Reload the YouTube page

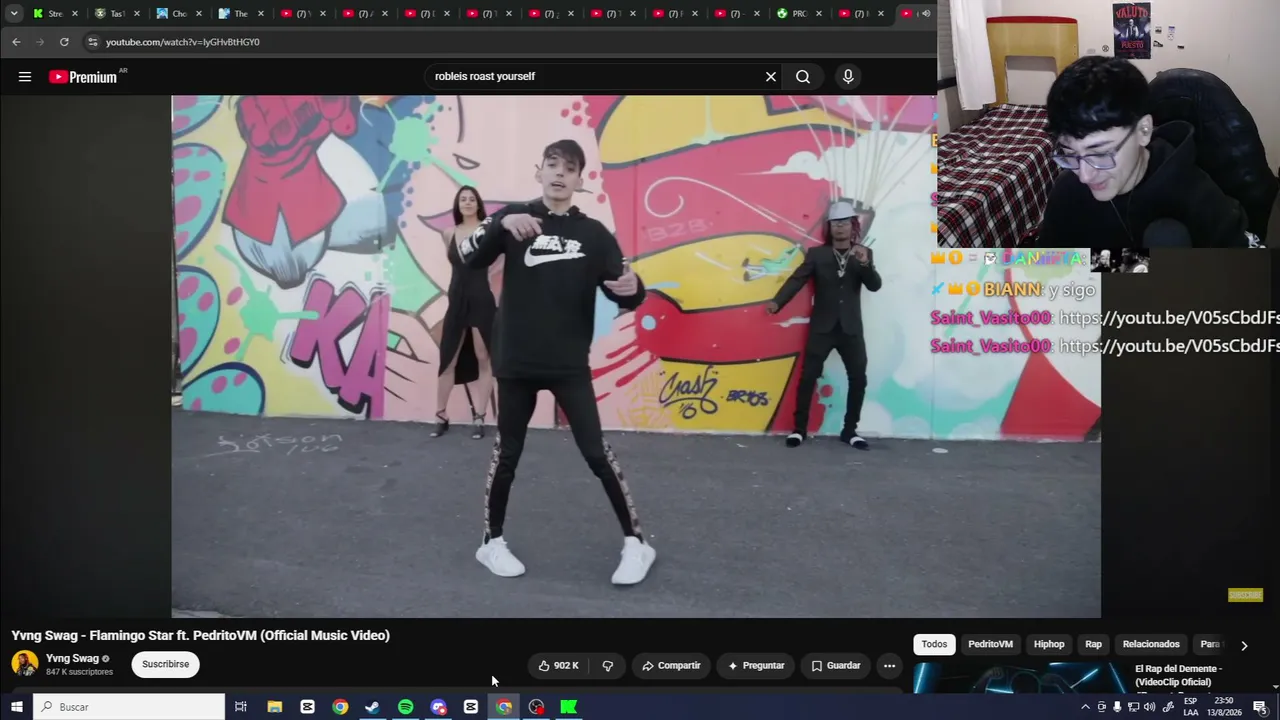coord(64,42)
